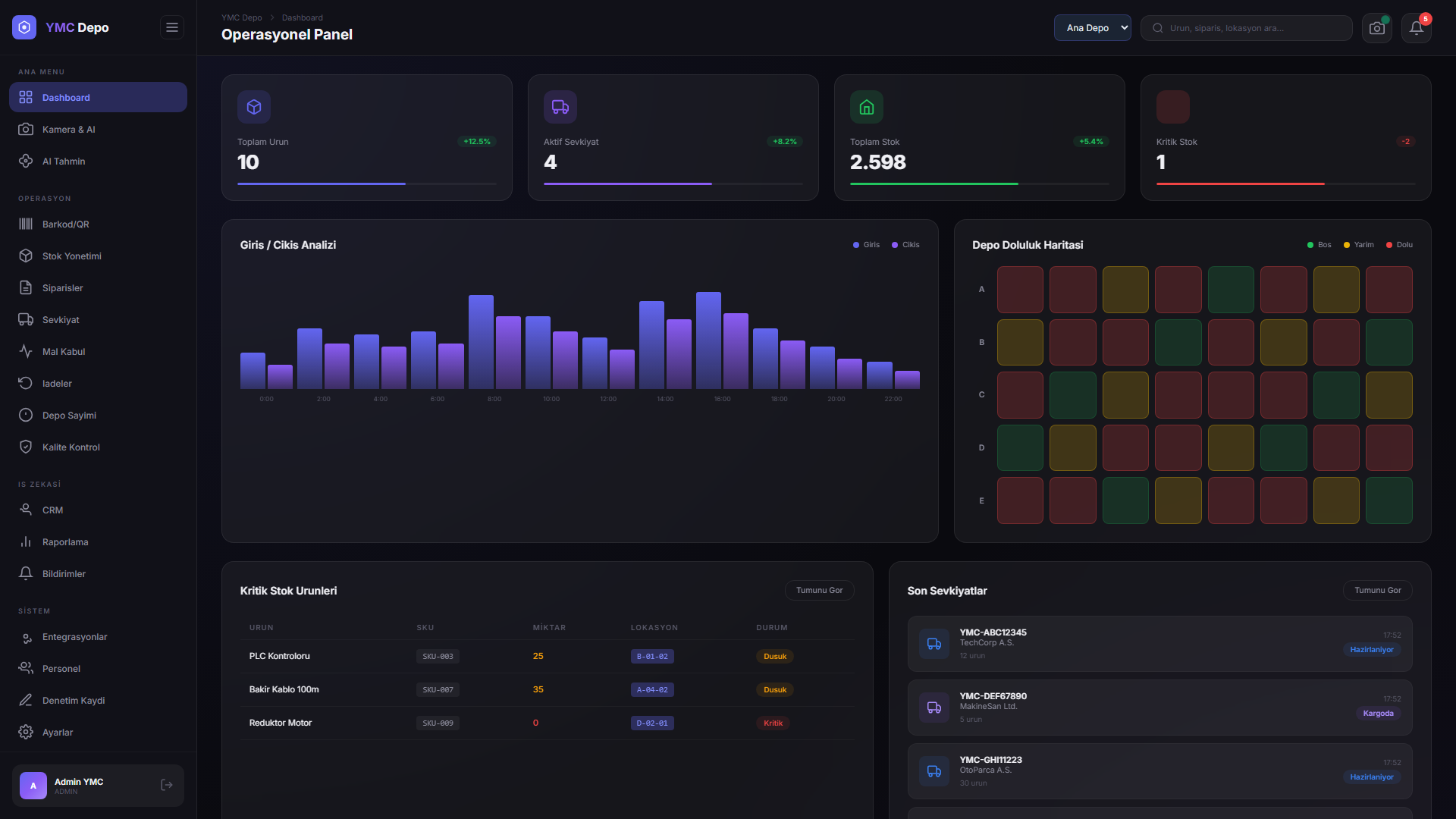Open shipment YMC-GHI11223 card
Screen dimensions: 1456x819
1159,771
